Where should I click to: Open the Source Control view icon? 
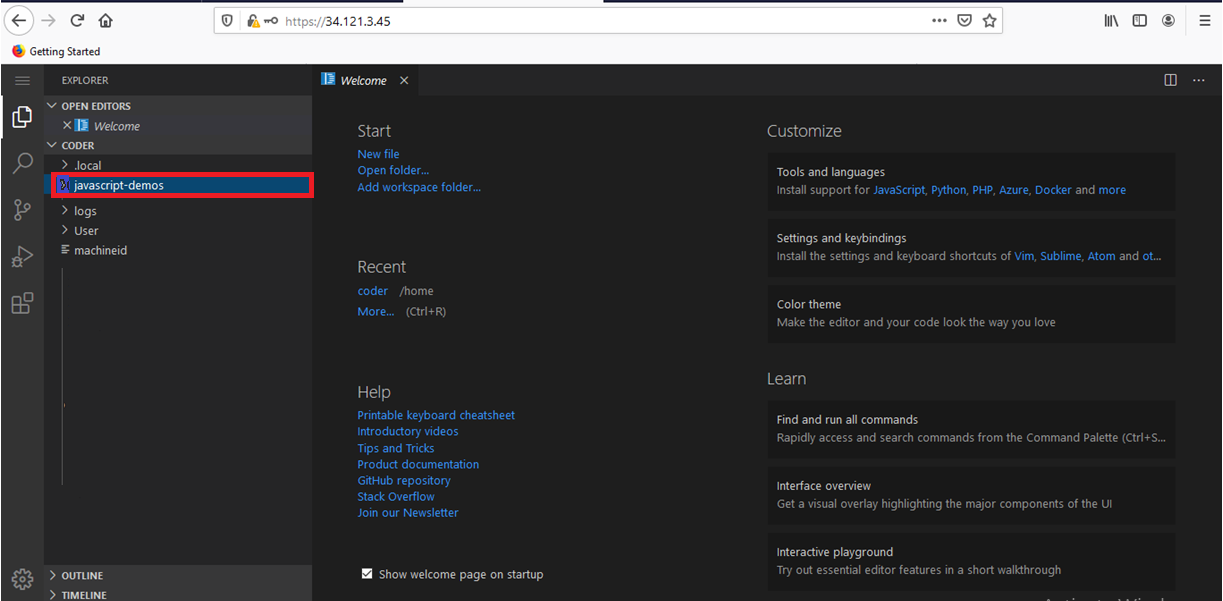[22, 210]
